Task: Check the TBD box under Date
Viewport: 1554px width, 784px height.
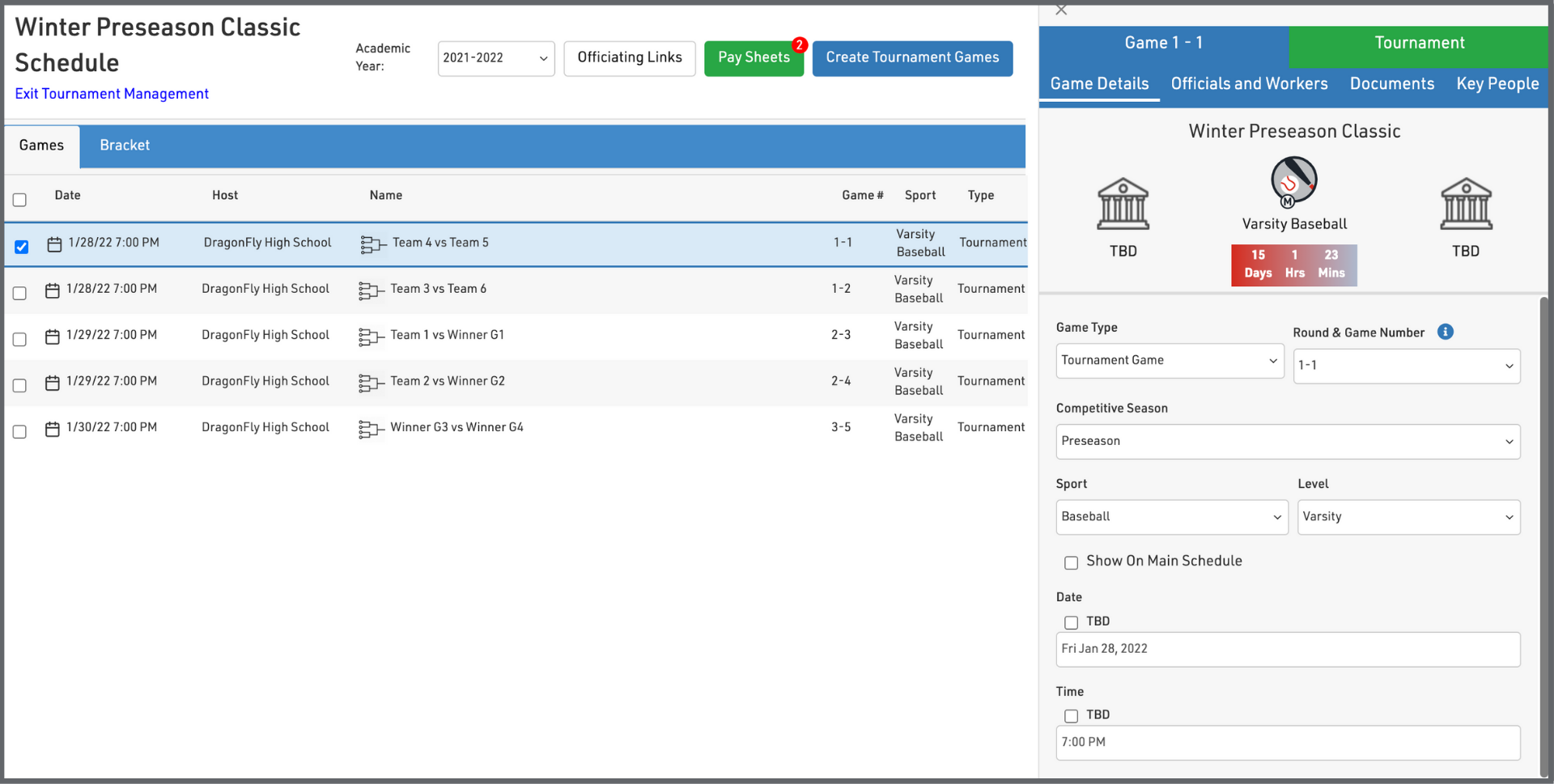Action: (x=1071, y=622)
